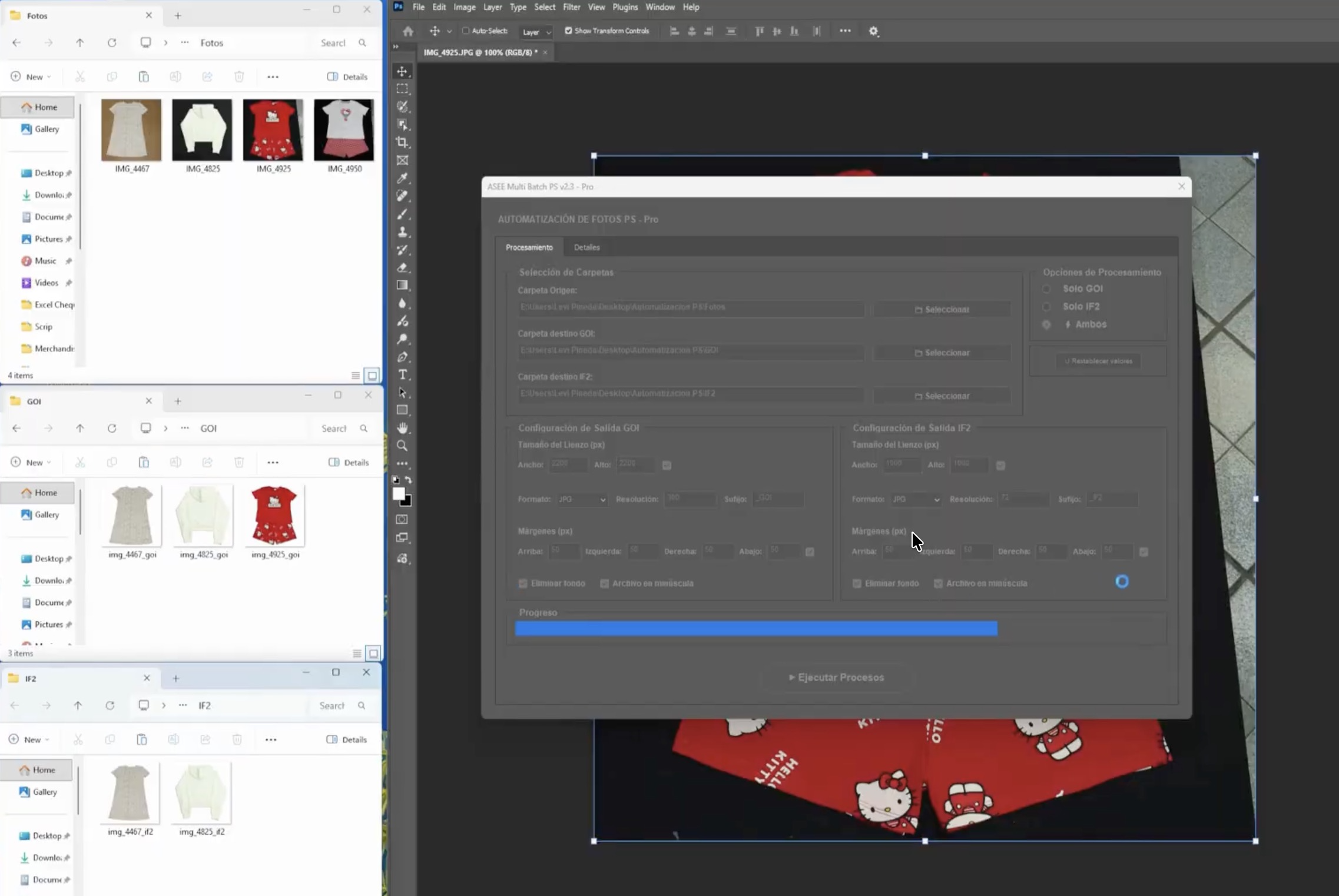Swap foreground and background colors
1339x896 pixels.
(409, 480)
